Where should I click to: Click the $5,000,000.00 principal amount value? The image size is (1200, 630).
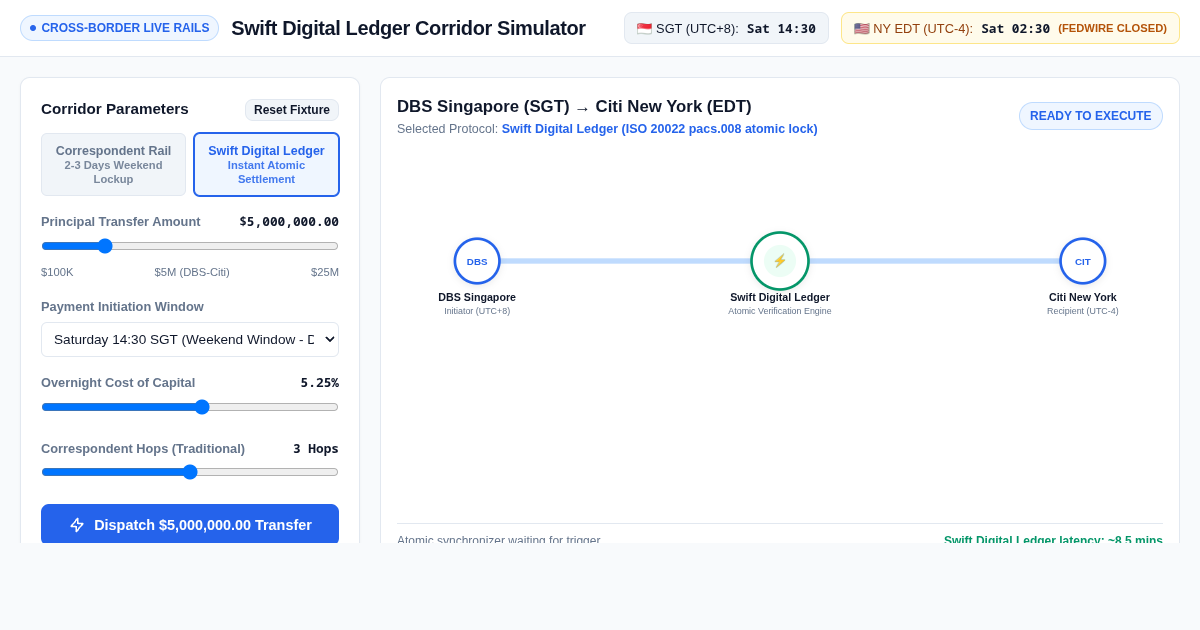point(289,222)
